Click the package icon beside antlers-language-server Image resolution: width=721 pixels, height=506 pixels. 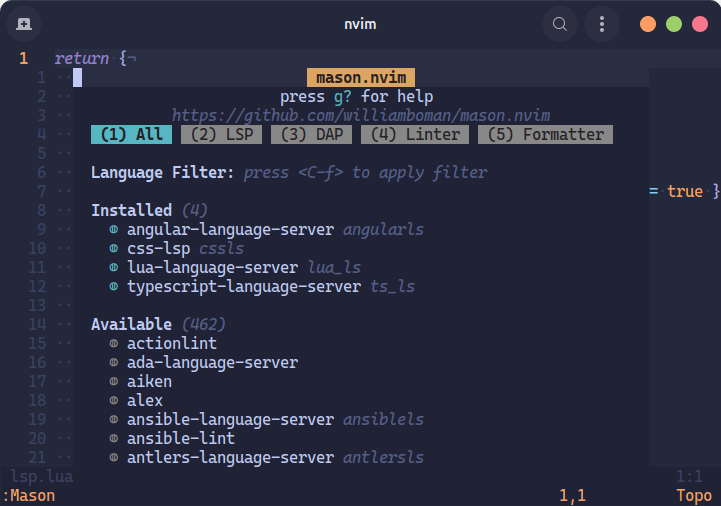114,458
